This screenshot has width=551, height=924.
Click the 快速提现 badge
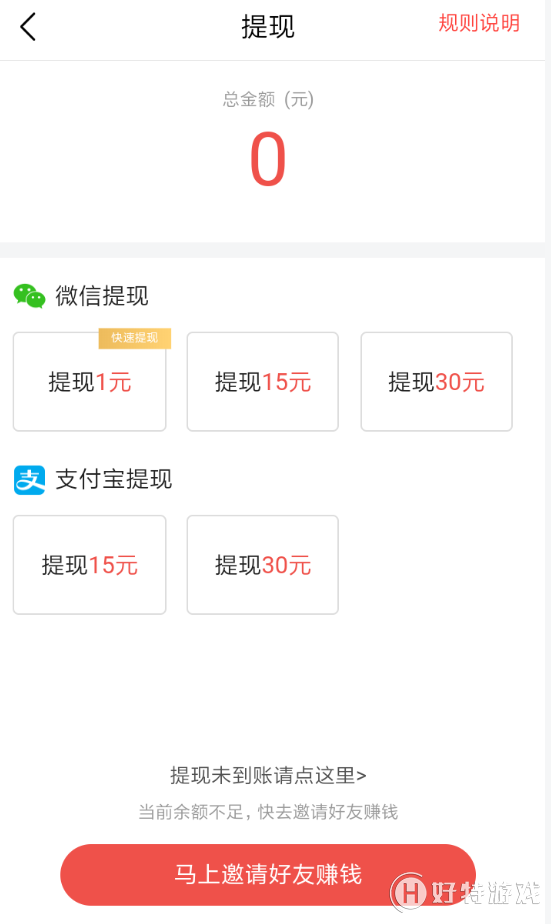(134, 338)
